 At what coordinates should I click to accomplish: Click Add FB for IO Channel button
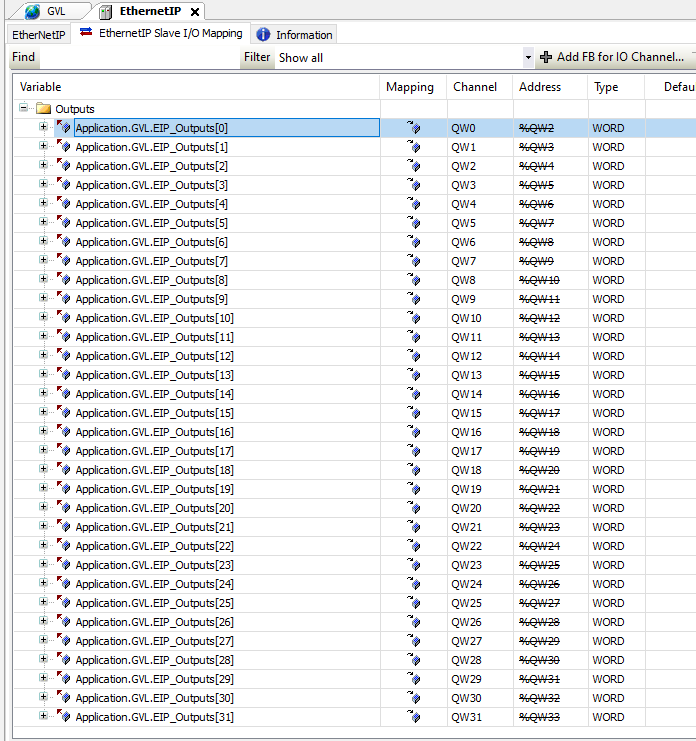pos(612,57)
